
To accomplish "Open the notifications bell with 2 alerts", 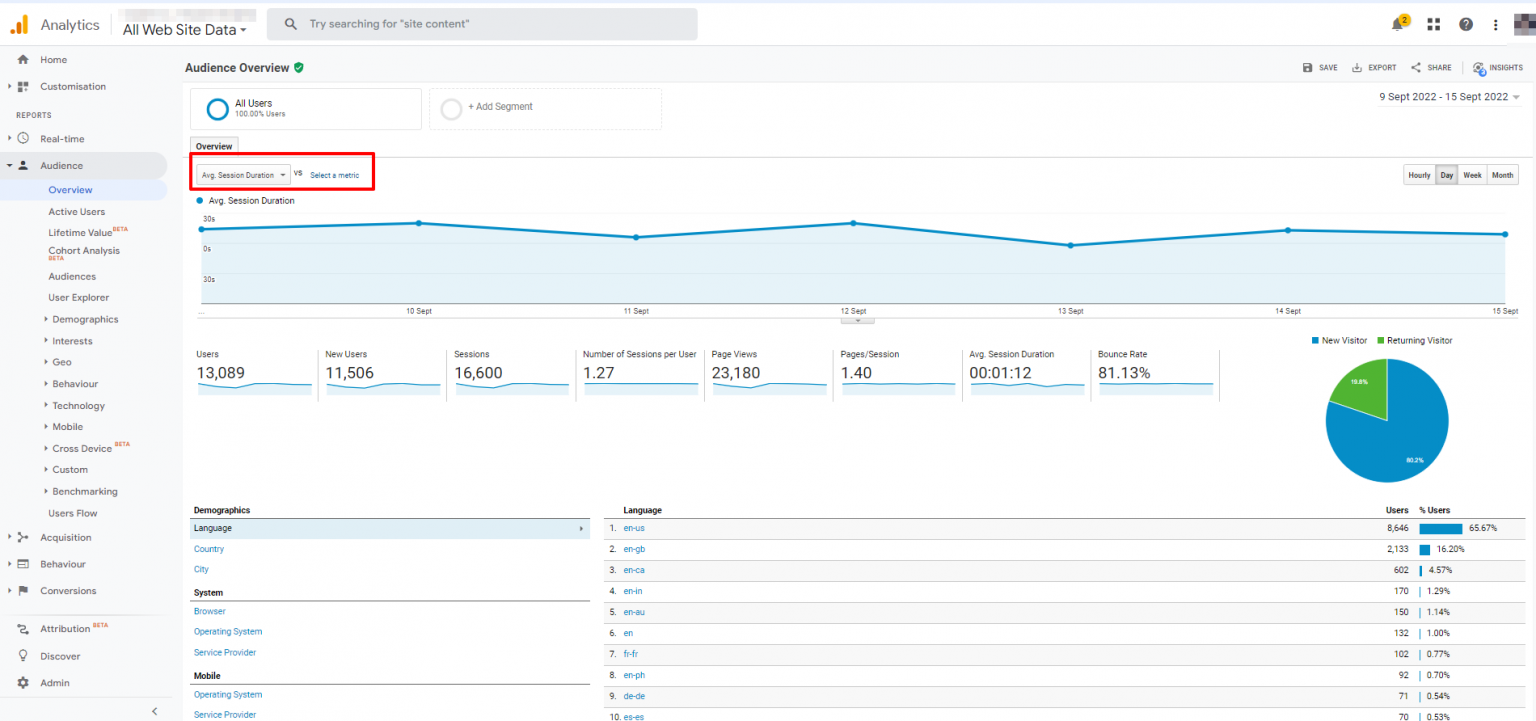I will pyautogui.click(x=1397, y=23).
